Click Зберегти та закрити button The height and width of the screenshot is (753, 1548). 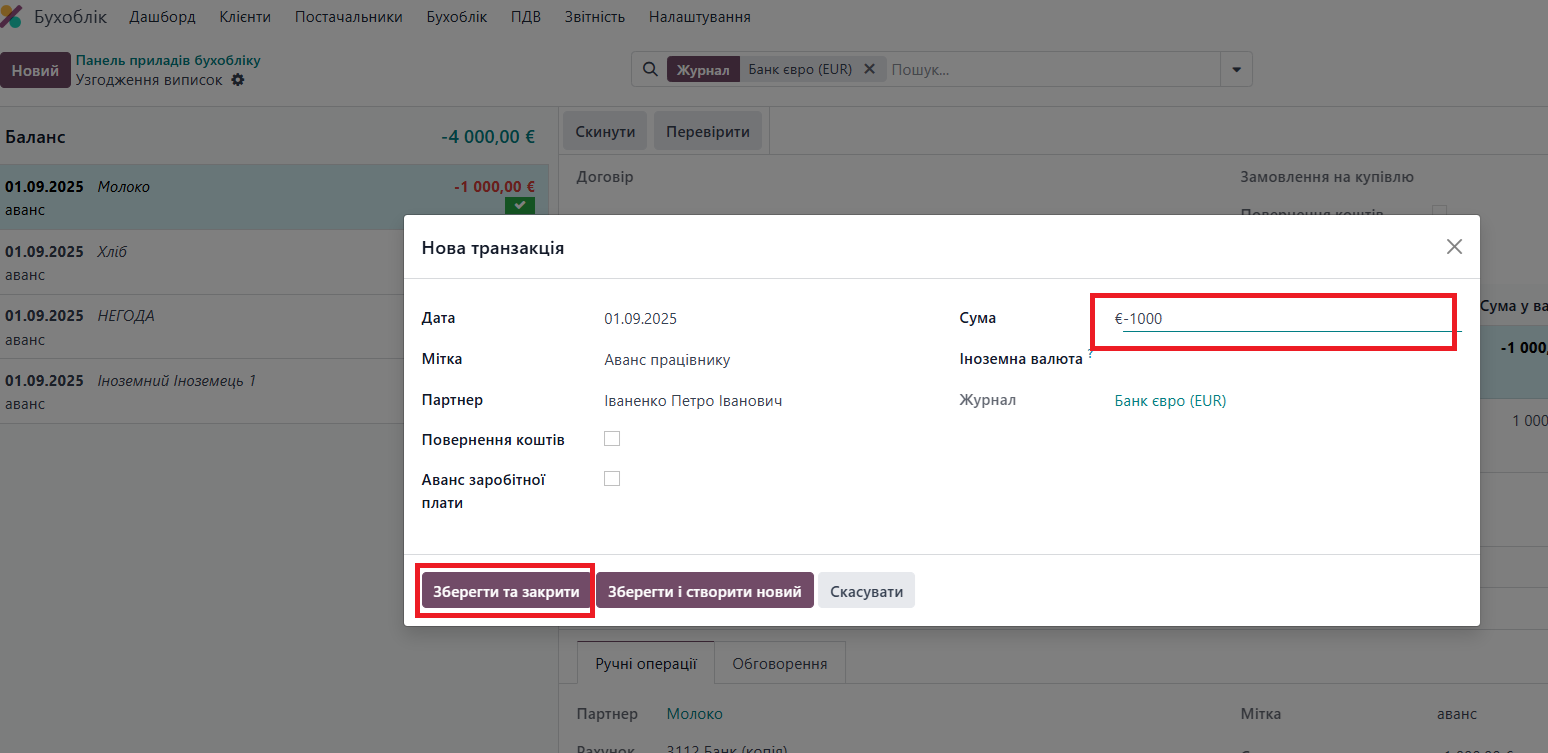(x=506, y=591)
